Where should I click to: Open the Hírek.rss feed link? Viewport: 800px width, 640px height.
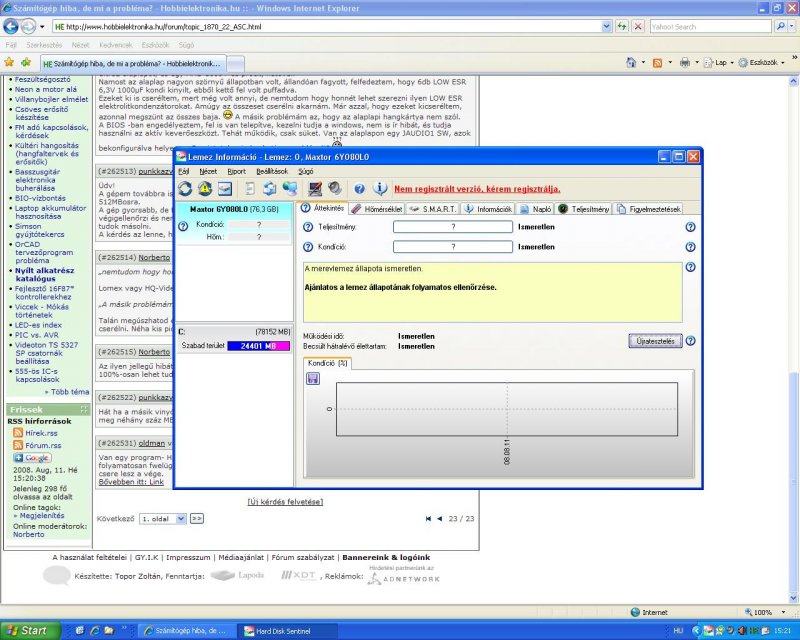click(41, 433)
